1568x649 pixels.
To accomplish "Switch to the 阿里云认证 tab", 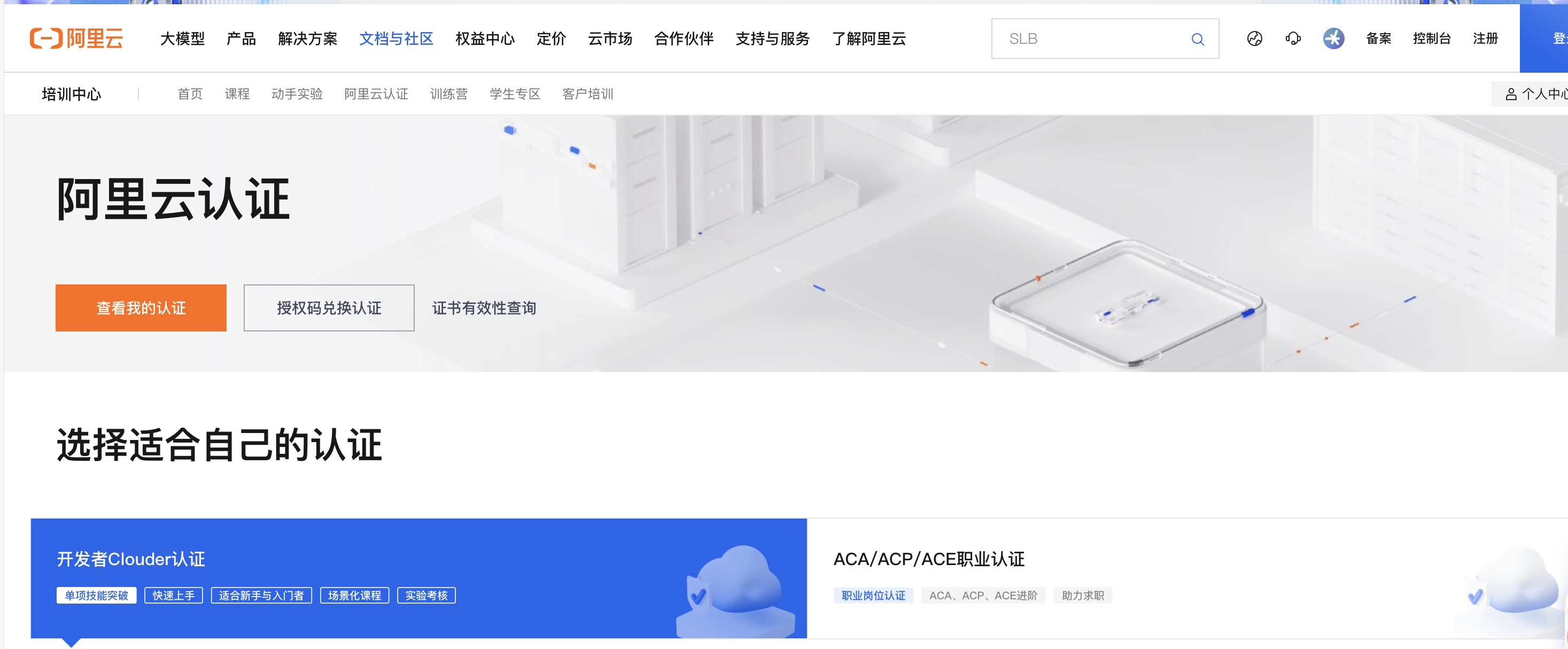I will pyautogui.click(x=376, y=95).
